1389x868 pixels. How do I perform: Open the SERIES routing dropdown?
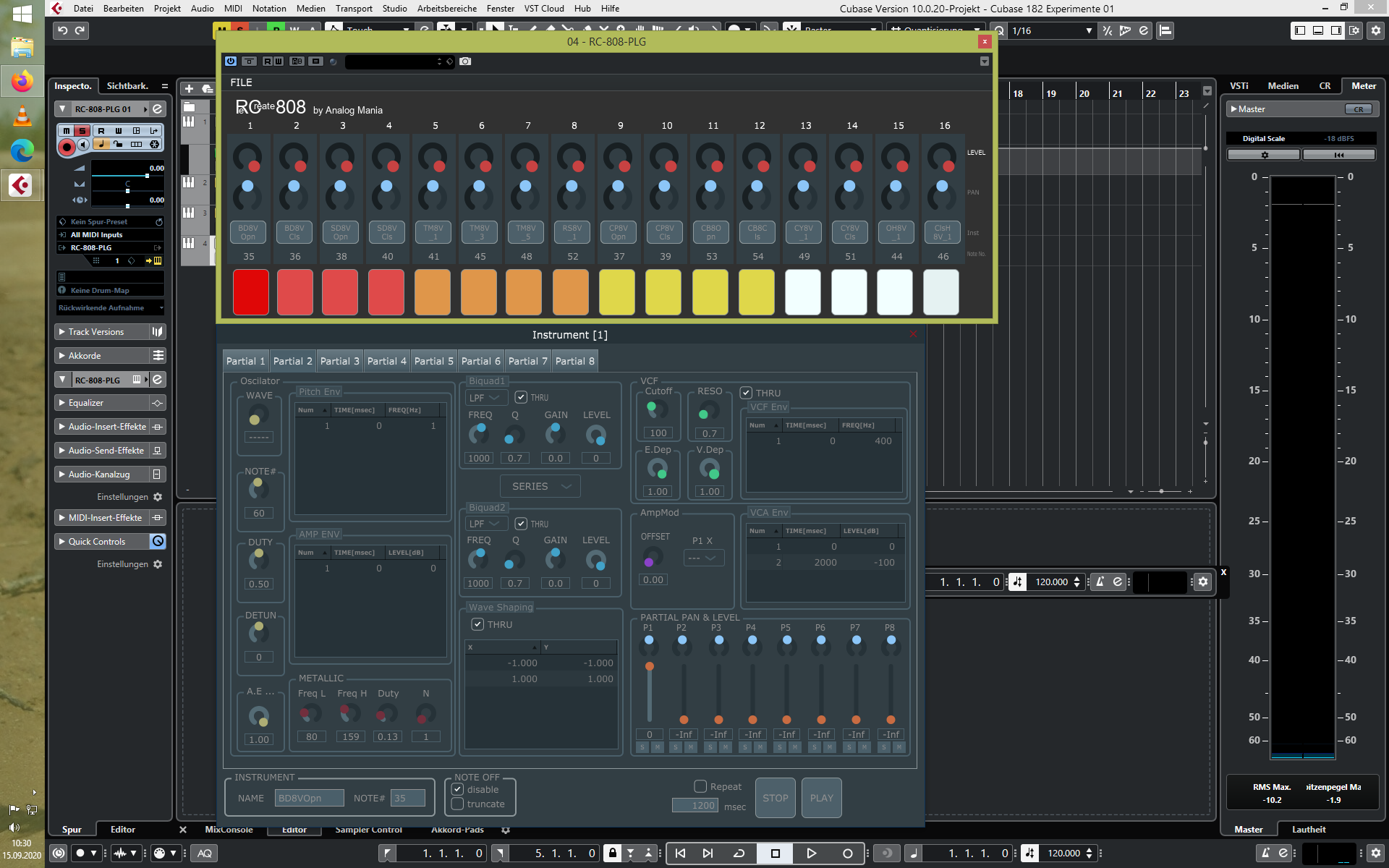540,486
